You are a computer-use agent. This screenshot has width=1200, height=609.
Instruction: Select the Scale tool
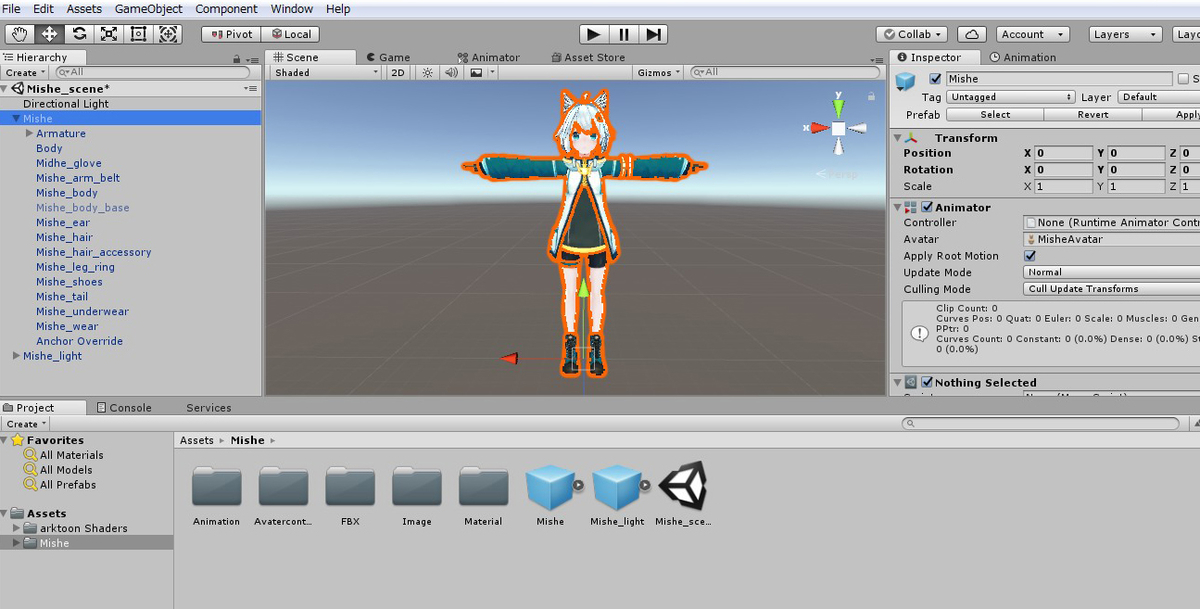point(109,34)
